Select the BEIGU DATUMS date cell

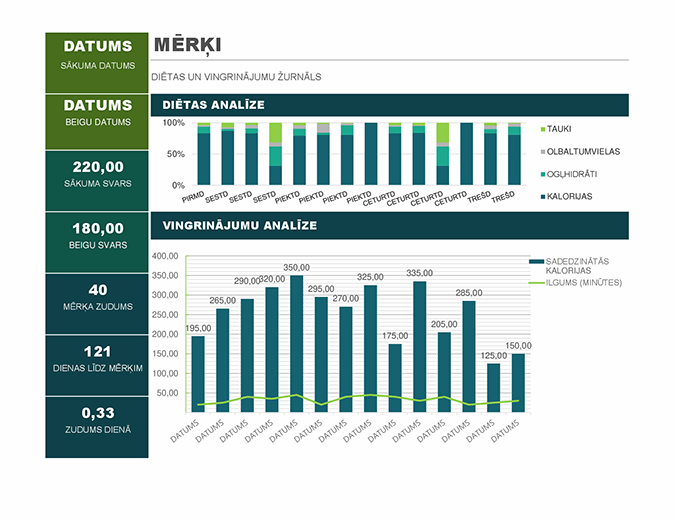[97, 113]
